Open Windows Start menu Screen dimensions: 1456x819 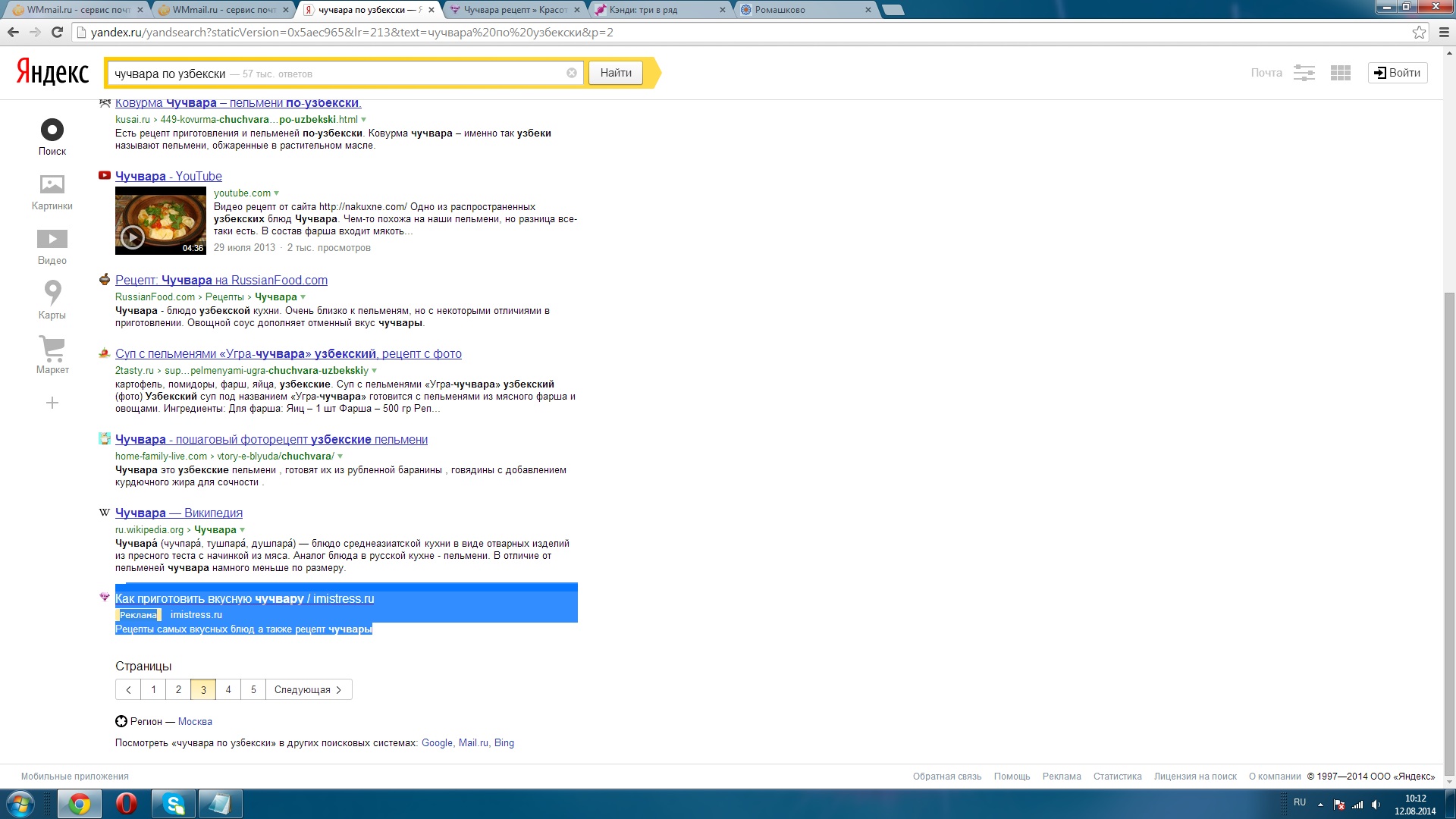pyautogui.click(x=20, y=804)
